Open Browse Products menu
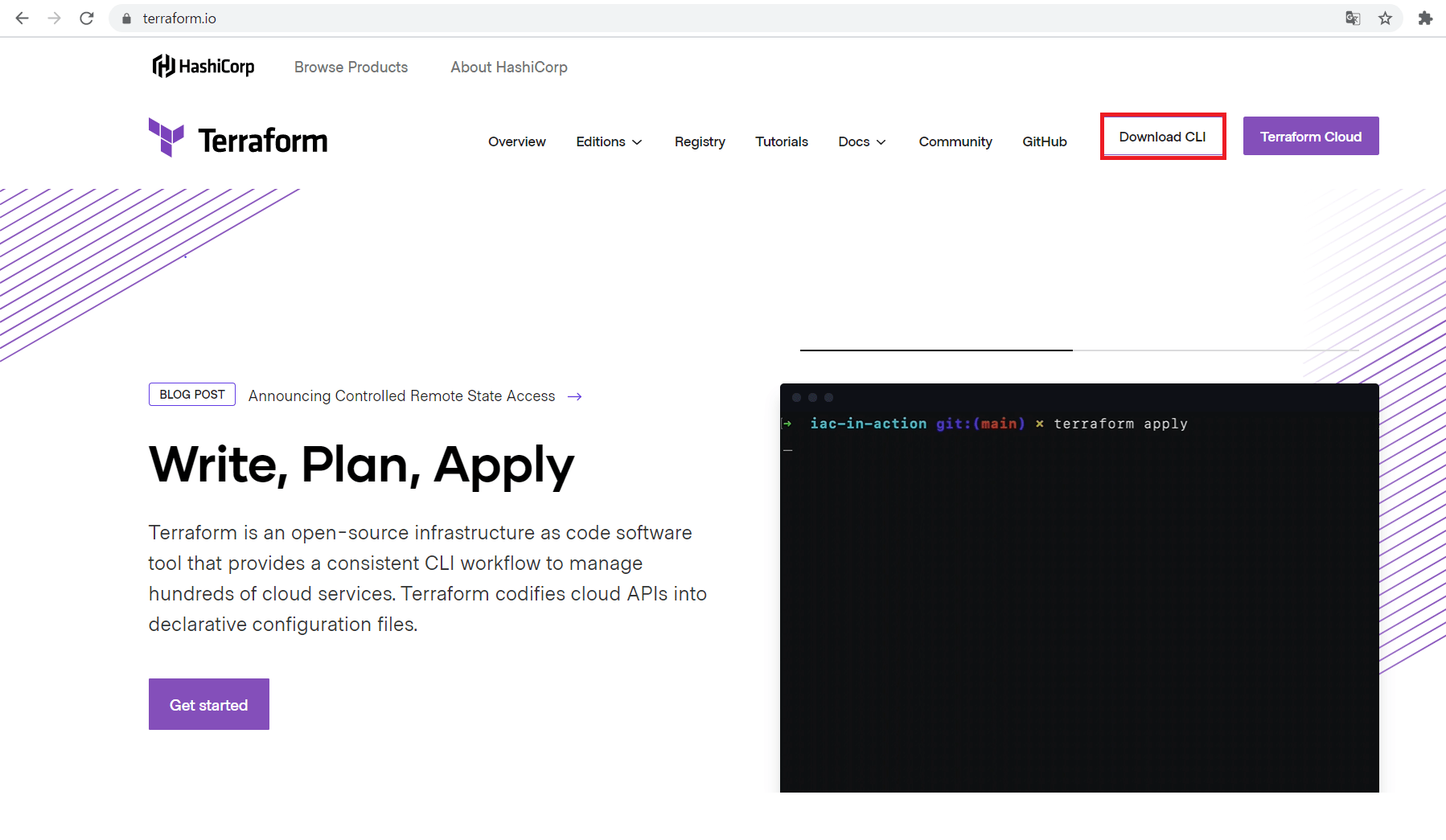The height and width of the screenshot is (840, 1446). pos(351,68)
